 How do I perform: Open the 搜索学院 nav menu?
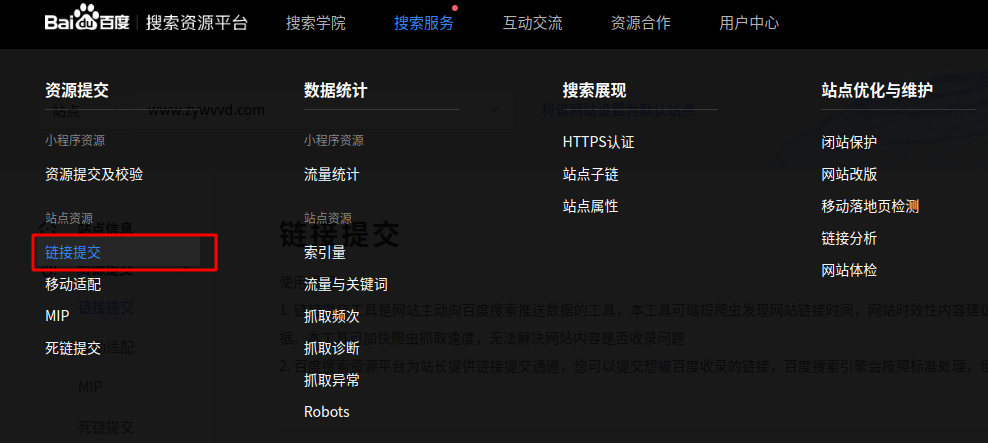tap(315, 23)
